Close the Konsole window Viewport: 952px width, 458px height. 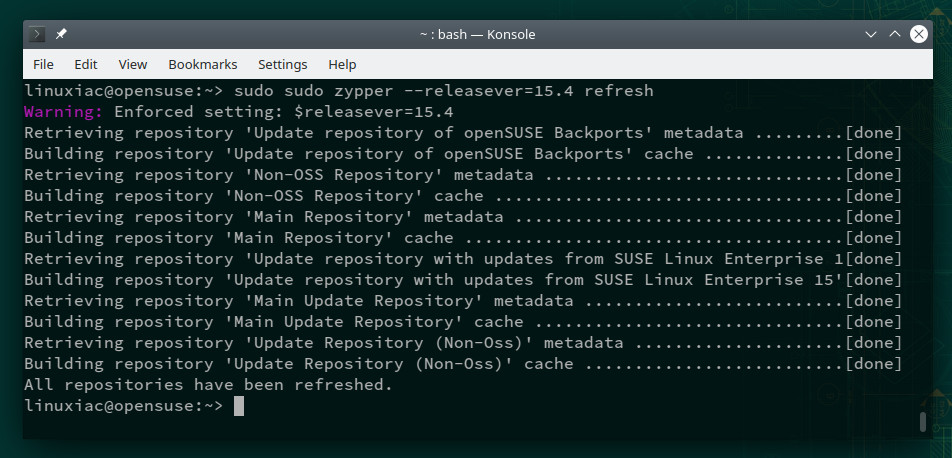point(919,35)
